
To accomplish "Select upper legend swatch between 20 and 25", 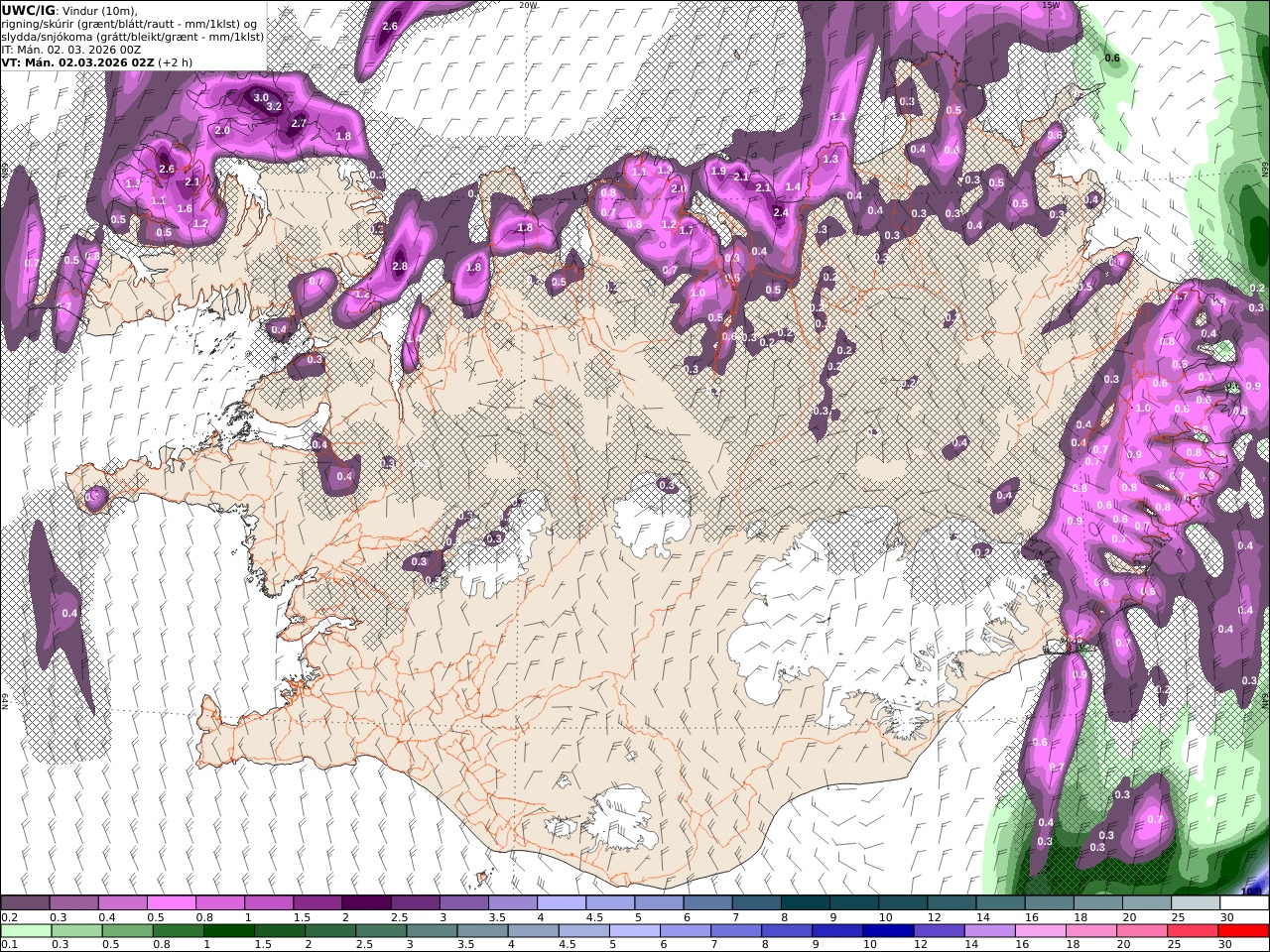I will click(x=1147, y=903).
